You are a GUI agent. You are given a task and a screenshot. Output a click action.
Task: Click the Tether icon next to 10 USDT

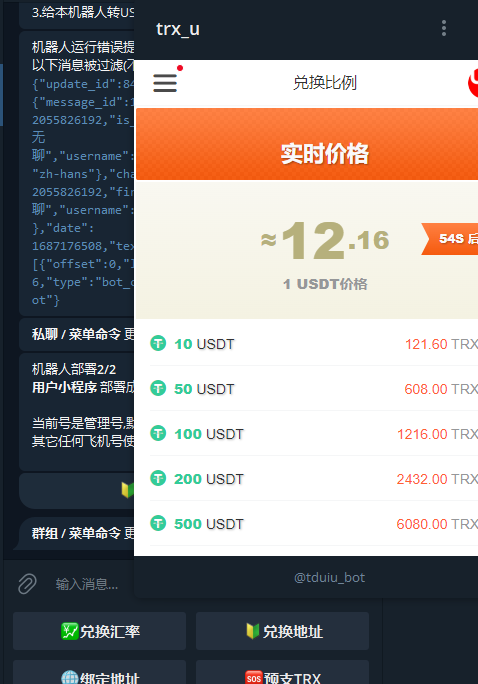coord(158,343)
